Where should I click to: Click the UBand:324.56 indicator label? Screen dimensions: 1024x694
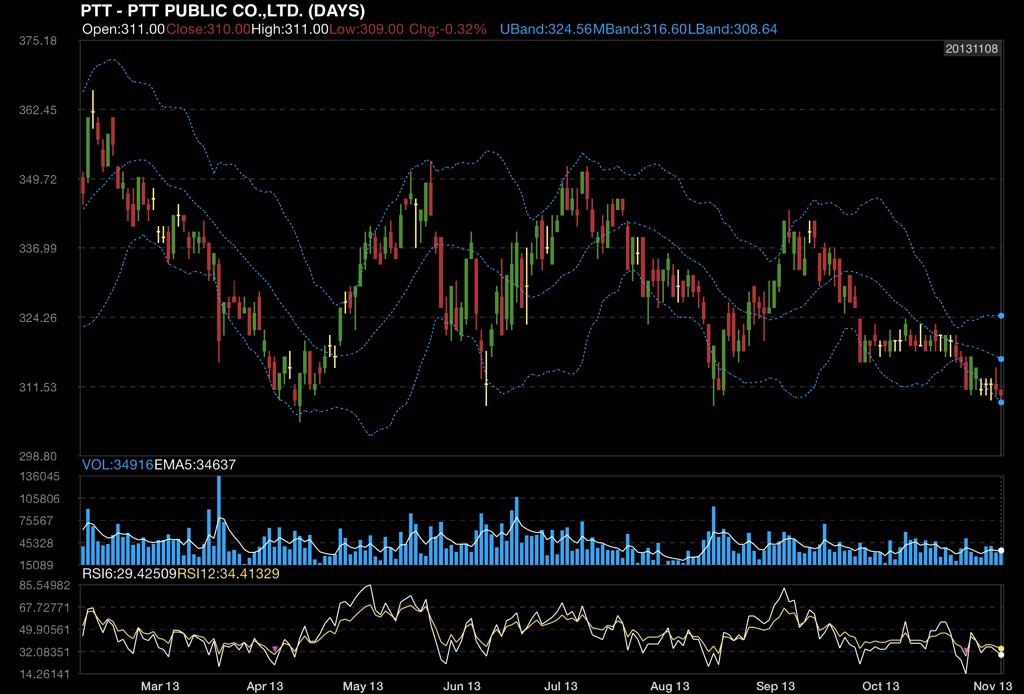coord(546,29)
